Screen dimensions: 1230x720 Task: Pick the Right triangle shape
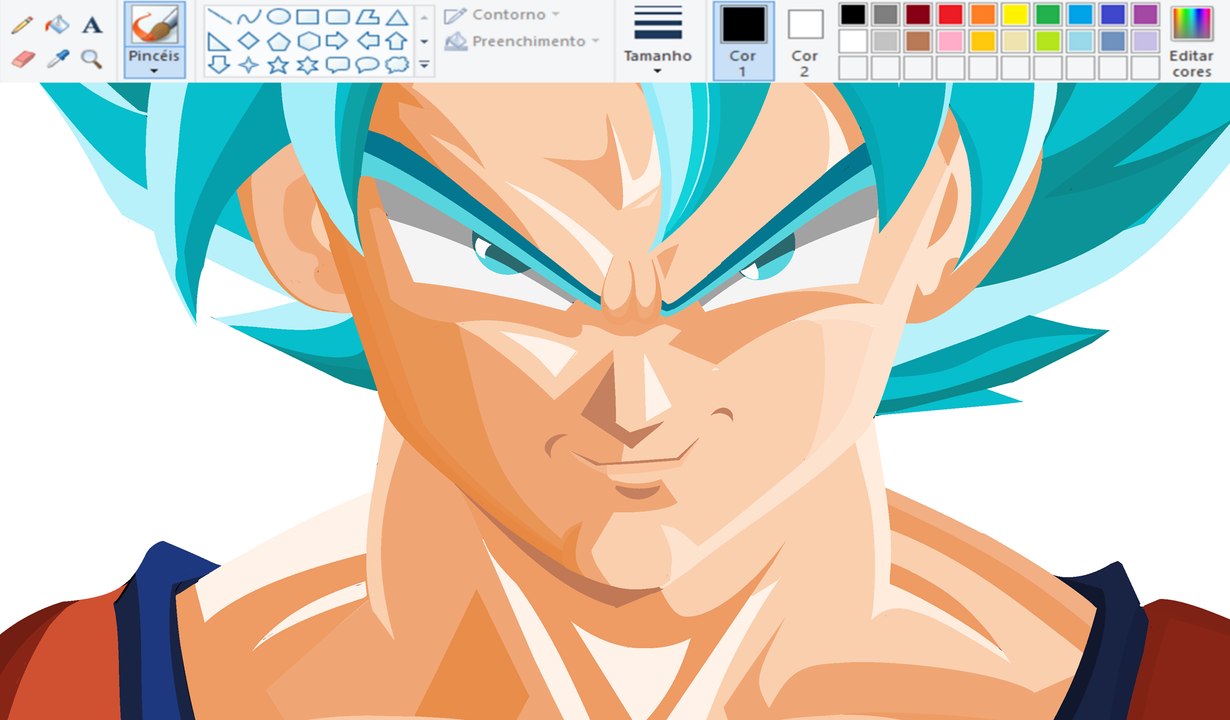(219, 41)
